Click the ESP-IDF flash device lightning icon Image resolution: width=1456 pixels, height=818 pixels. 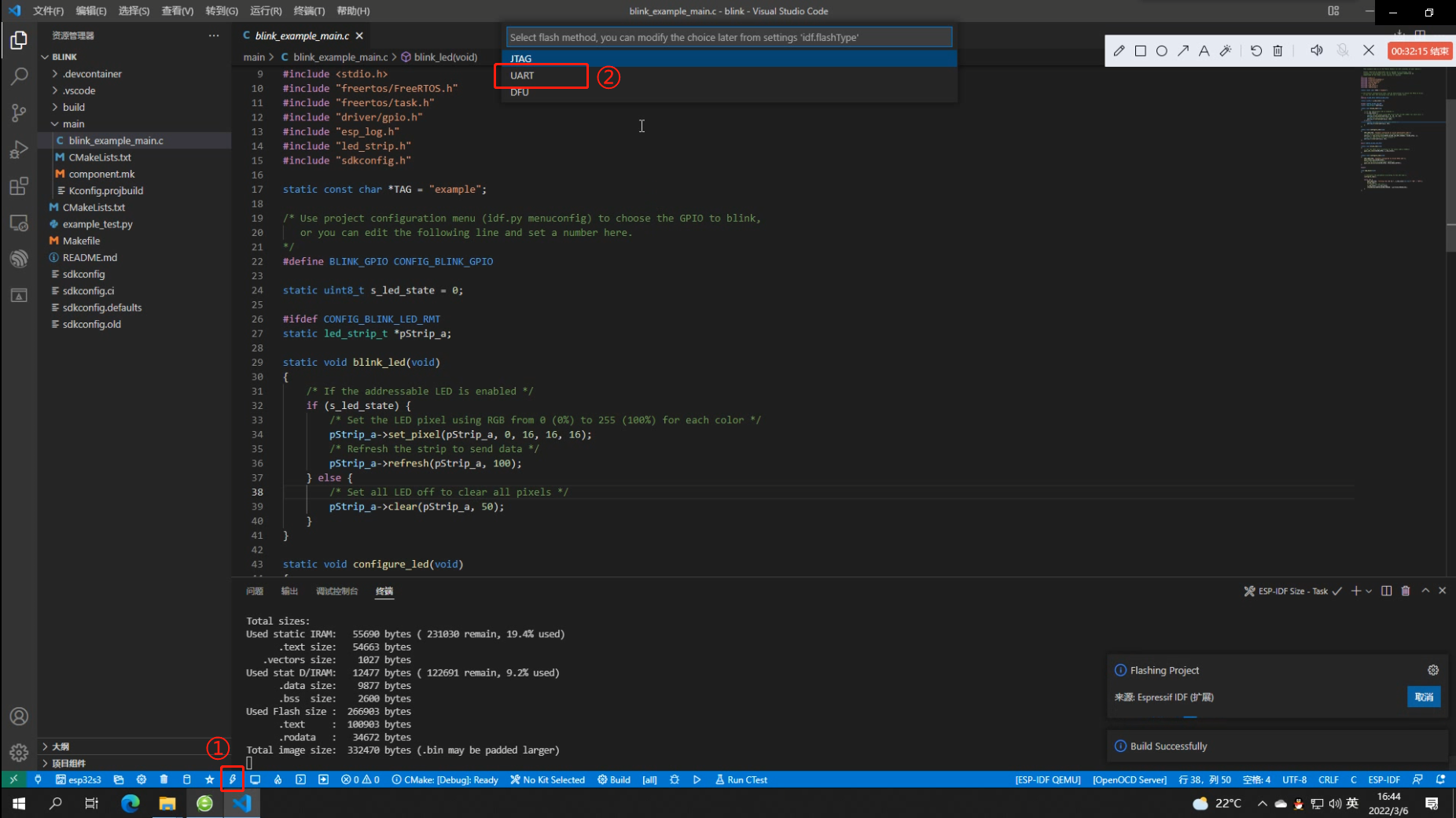click(233, 779)
